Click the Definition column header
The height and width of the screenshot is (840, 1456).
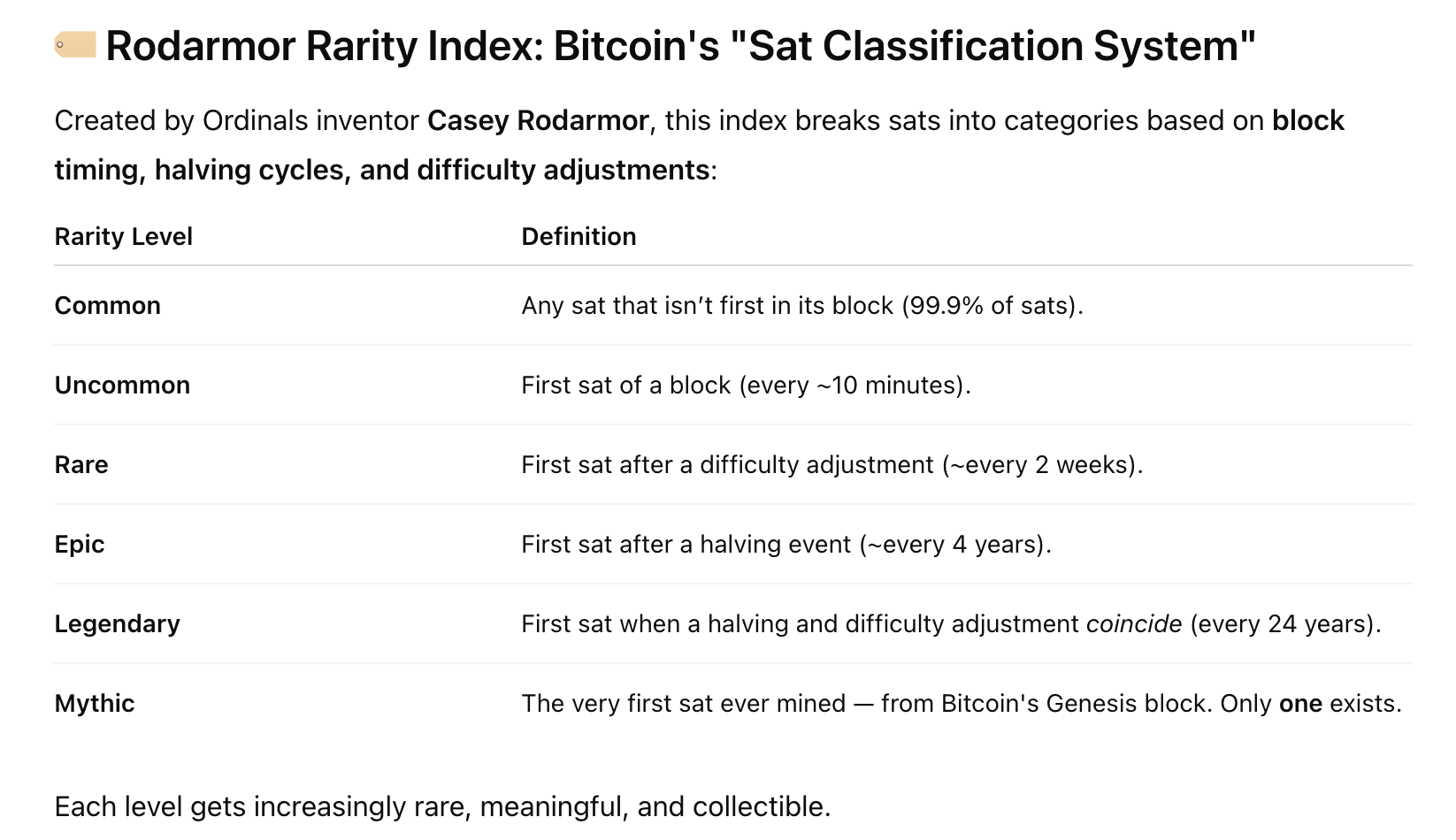coord(579,236)
